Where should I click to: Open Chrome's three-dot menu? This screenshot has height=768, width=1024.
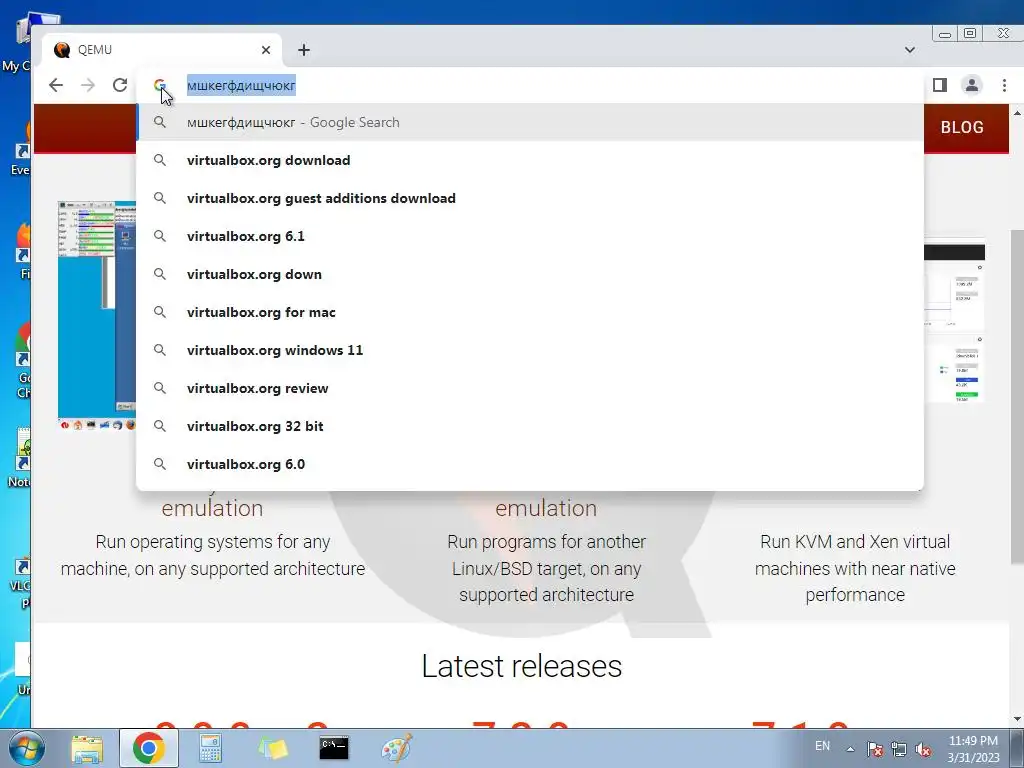point(1004,85)
